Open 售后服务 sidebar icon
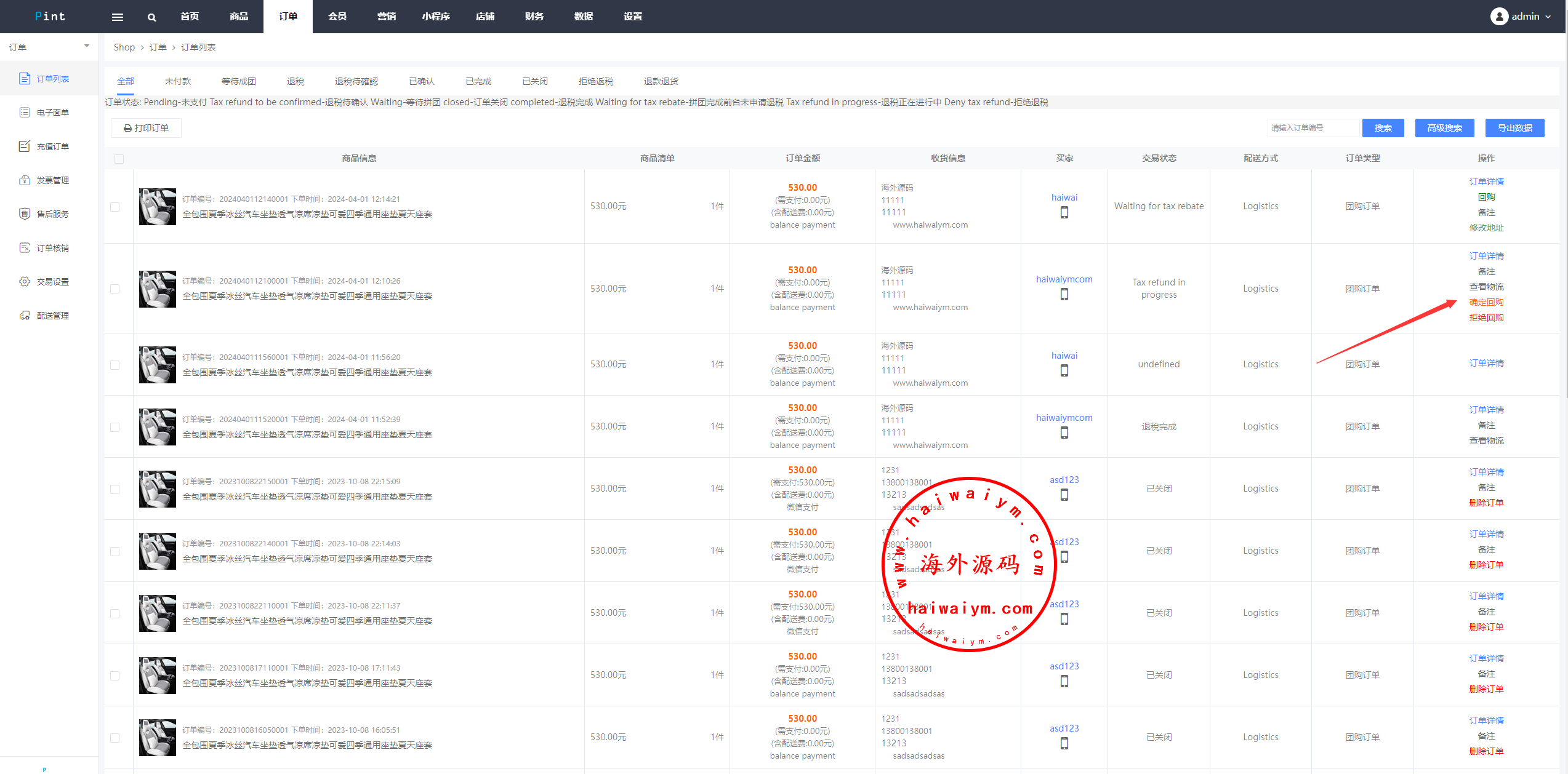Viewport: 1568px width, 774px height. [x=25, y=213]
